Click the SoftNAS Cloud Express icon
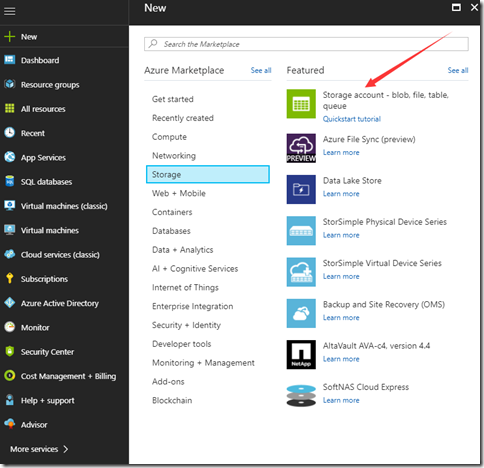Image resolution: width=484 pixels, height=468 pixels. click(301, 396)
